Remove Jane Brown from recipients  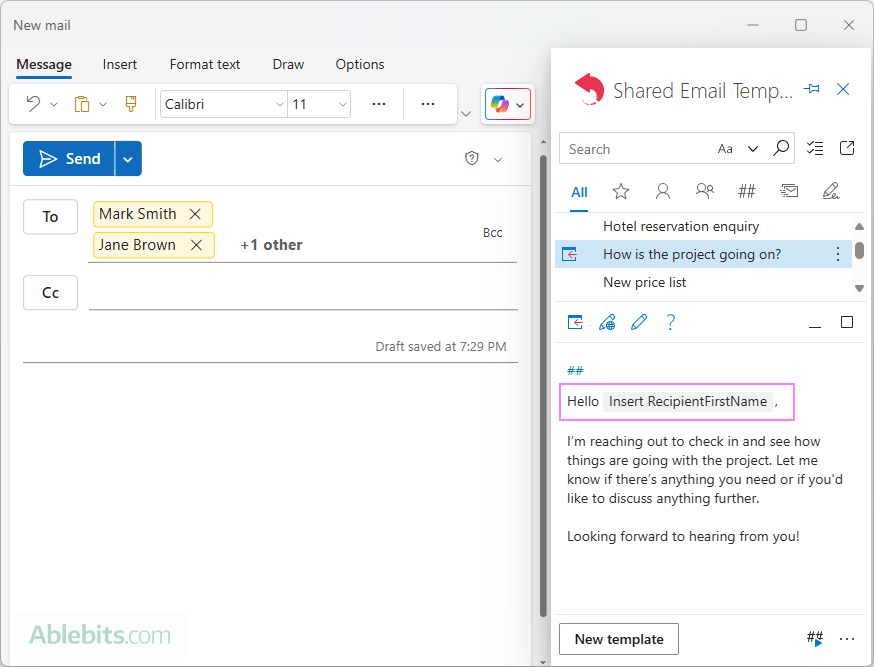click(196, 245)
